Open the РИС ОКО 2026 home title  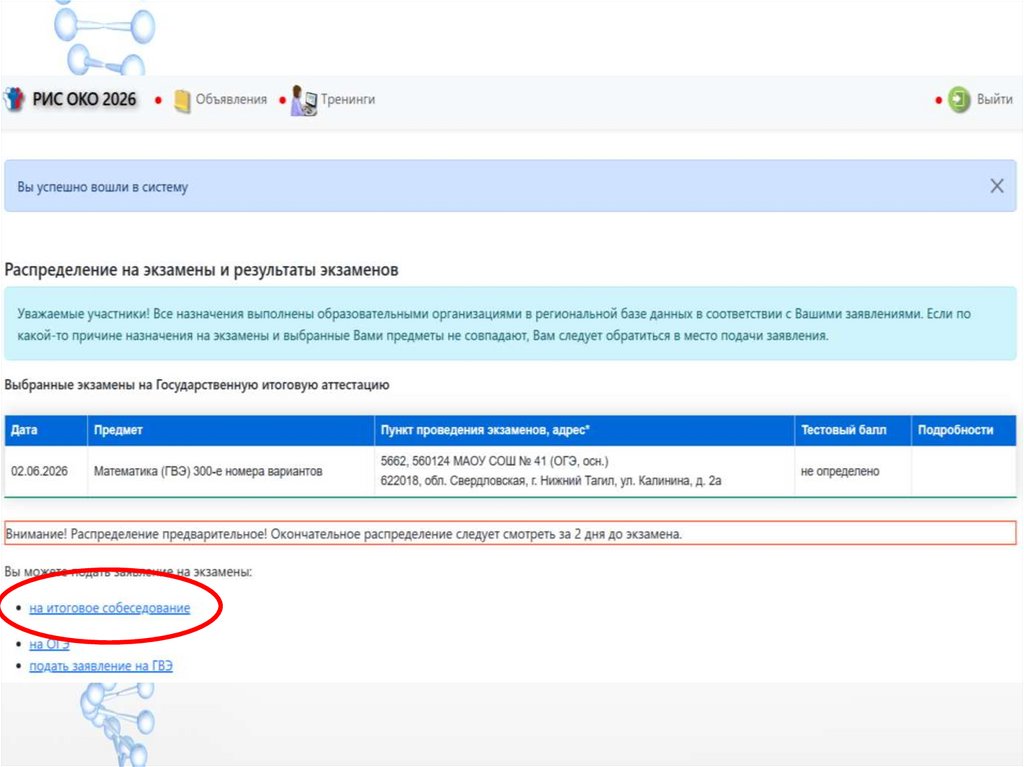[x=84, y=99]
